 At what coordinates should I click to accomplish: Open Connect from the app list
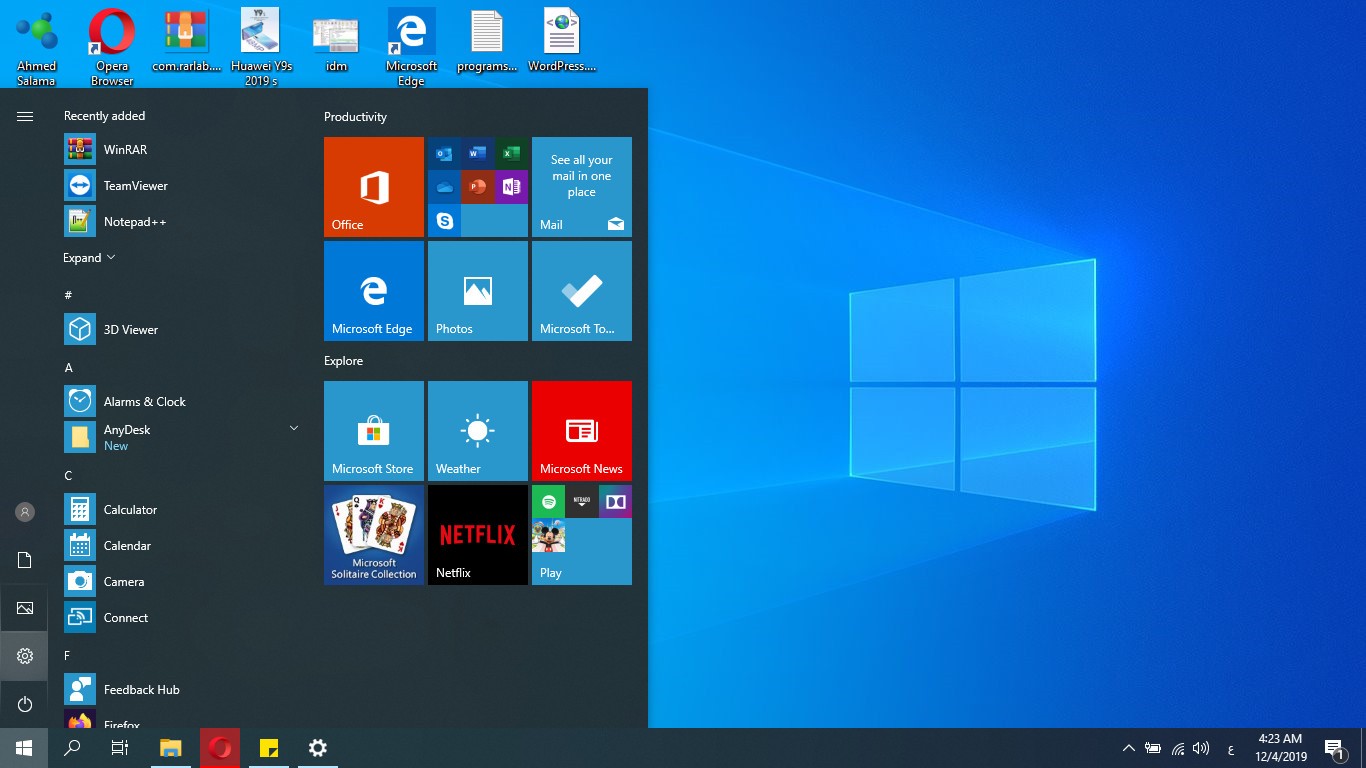pos(182,618)
